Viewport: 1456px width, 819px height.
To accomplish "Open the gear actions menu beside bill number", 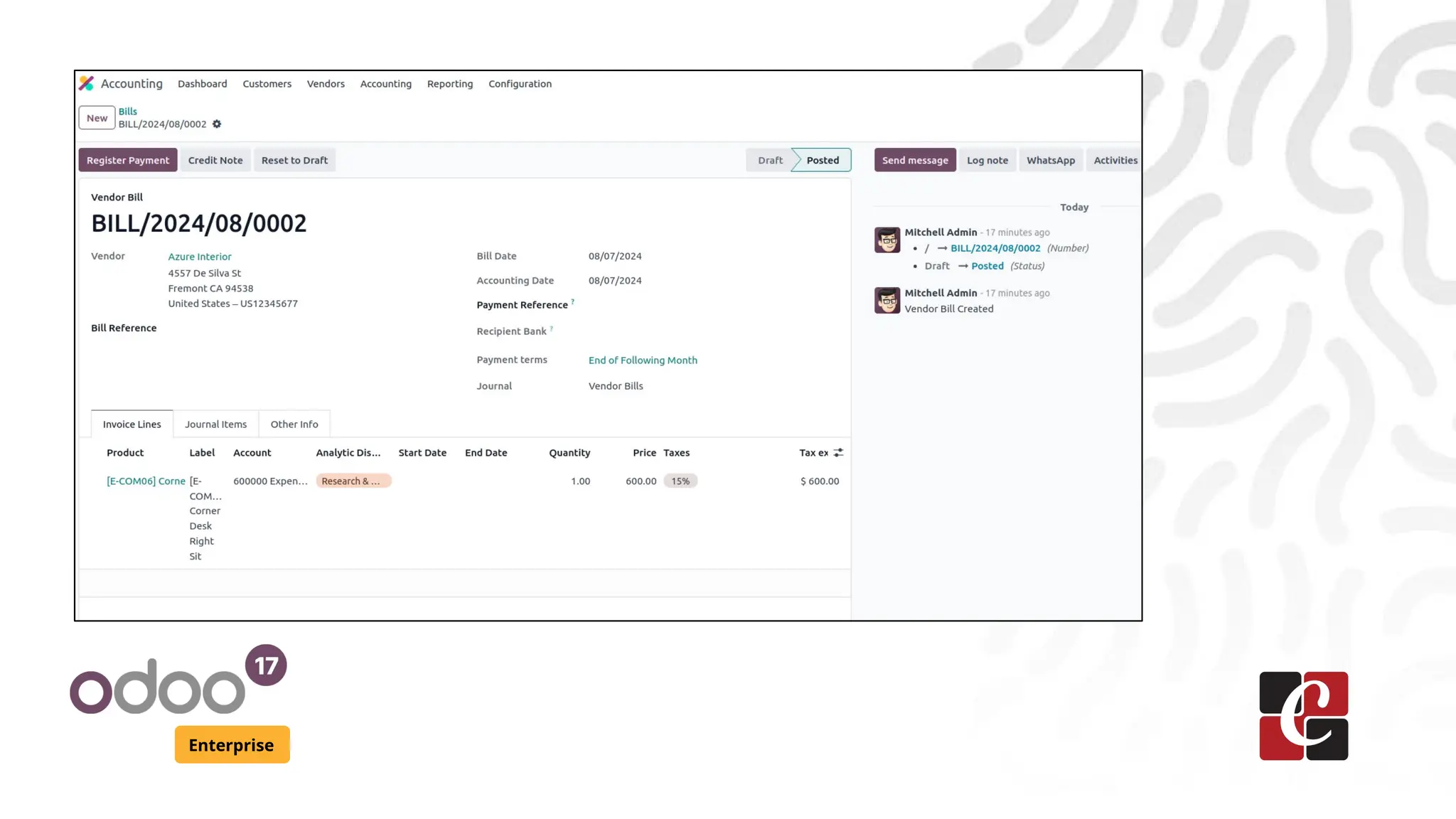I will [217, 124].
